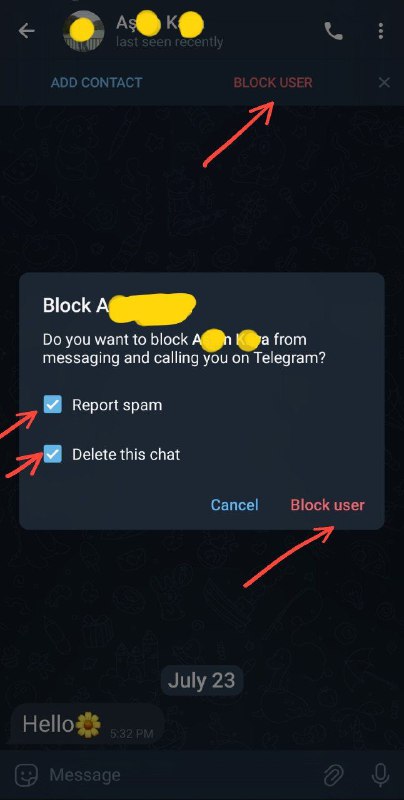Tap the July 23 date chip

(x=202, y=681)
